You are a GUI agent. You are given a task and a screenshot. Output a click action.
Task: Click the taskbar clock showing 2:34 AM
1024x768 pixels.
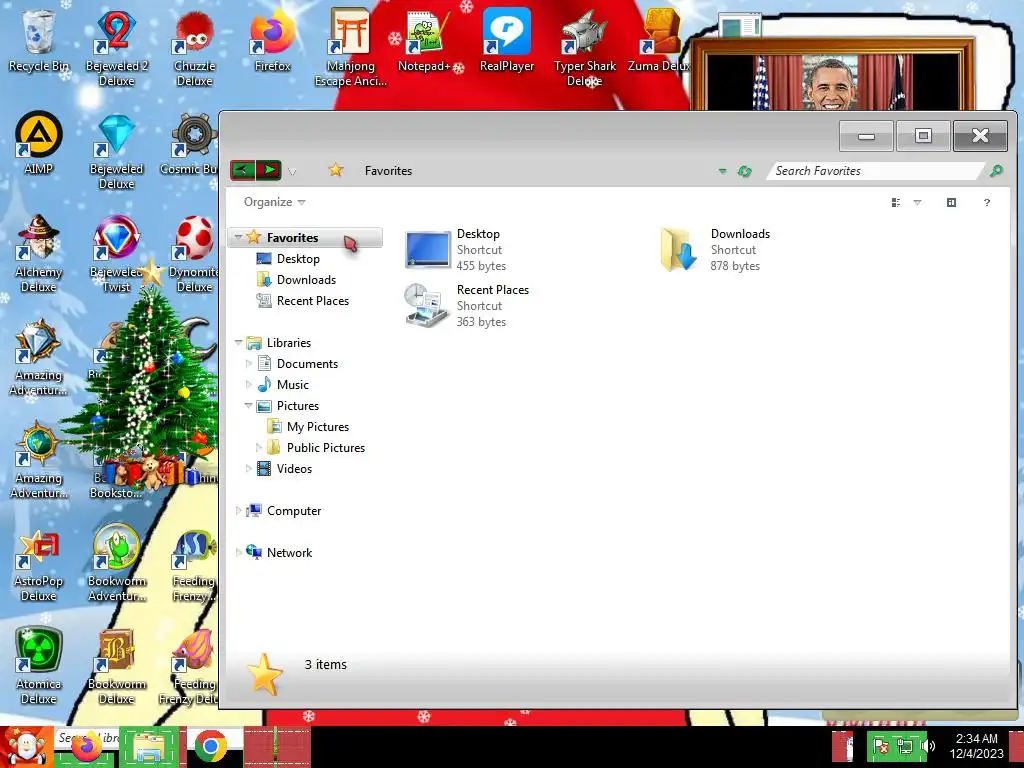click(x=976, y=746)
